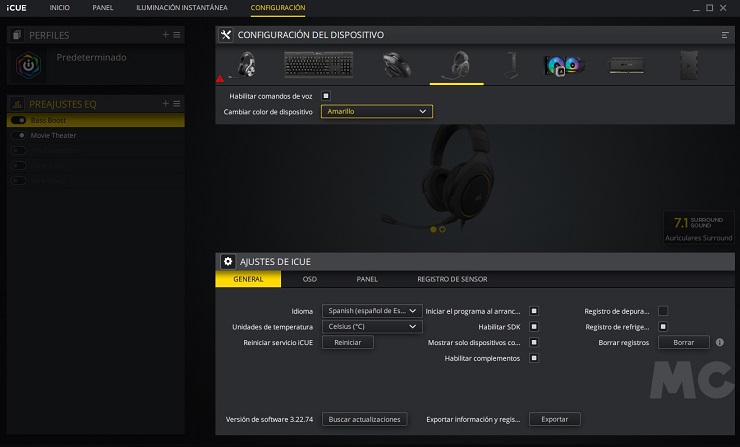Enable the Habilitar comandos de voz checkbox
The image size is (740, 447).
(x=326, y=95)
